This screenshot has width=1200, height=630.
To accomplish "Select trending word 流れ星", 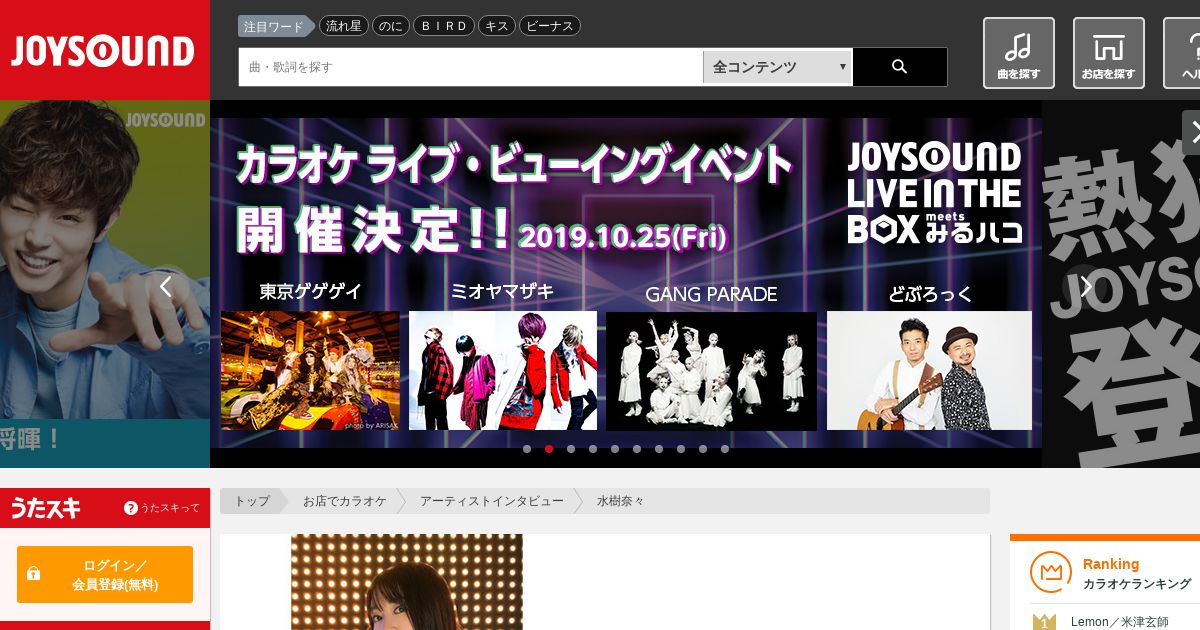I will 344,26.
